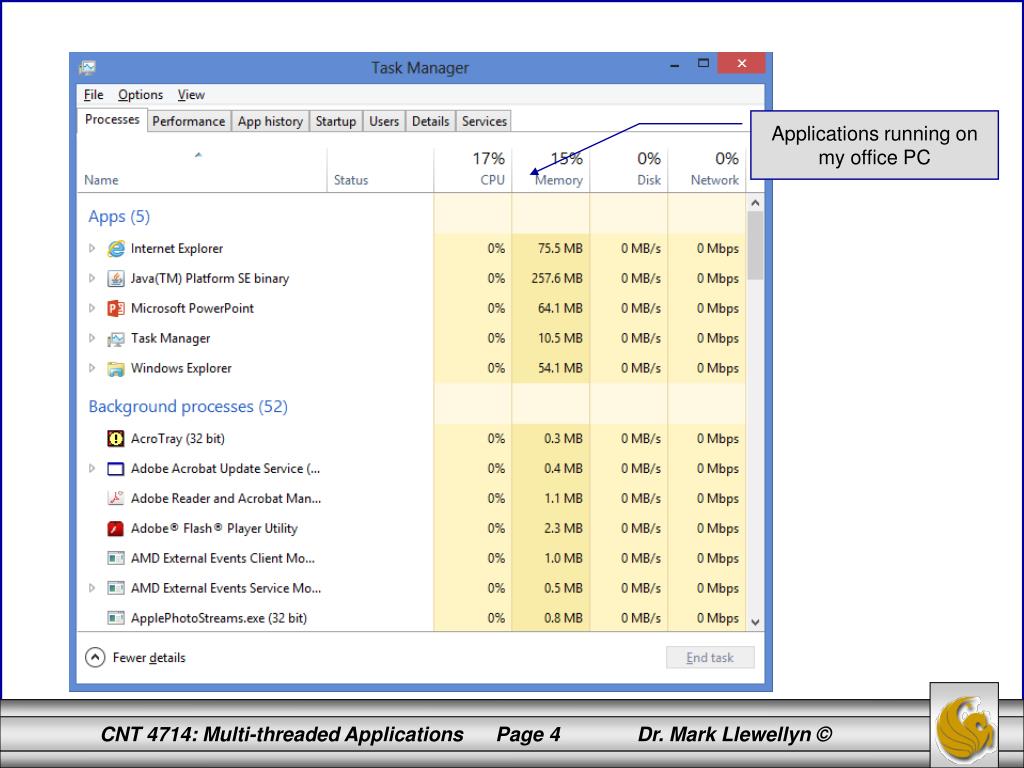Click the scrollbar up arrow
1024x768 pixels.
click(x=755, y=203)
